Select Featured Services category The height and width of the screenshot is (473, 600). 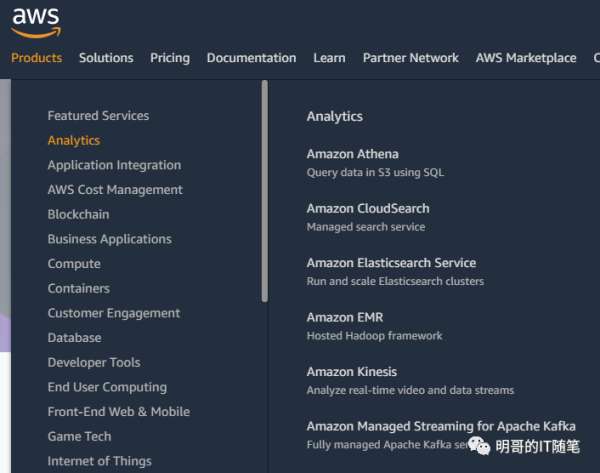tap(98, 116)
